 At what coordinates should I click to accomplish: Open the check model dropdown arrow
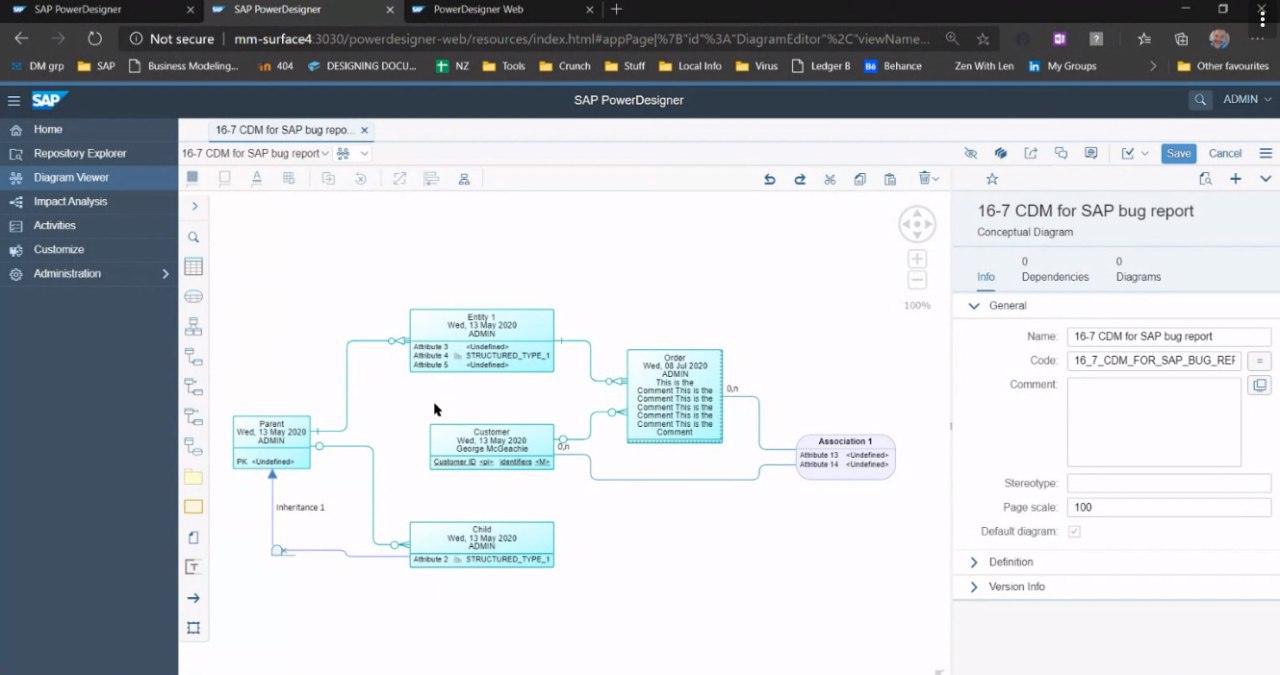point(1144,153)
